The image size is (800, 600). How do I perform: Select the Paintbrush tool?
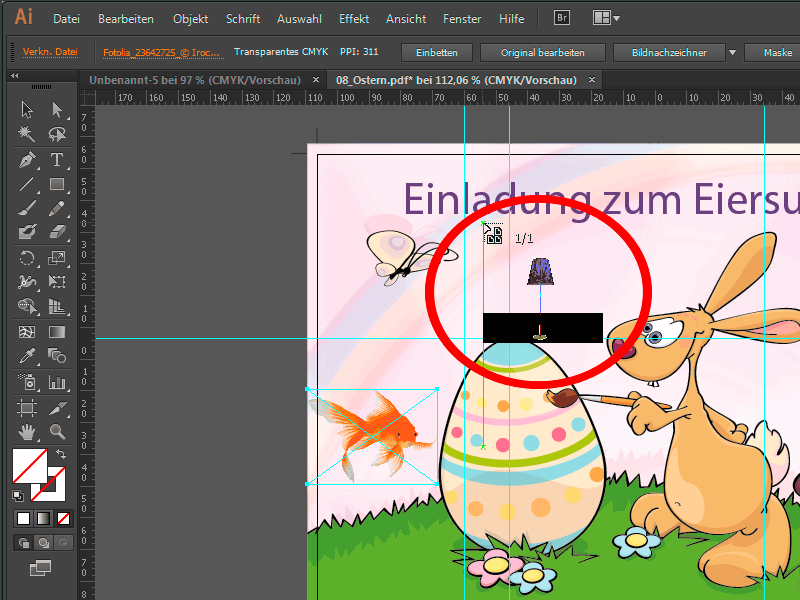pos(27,208)
